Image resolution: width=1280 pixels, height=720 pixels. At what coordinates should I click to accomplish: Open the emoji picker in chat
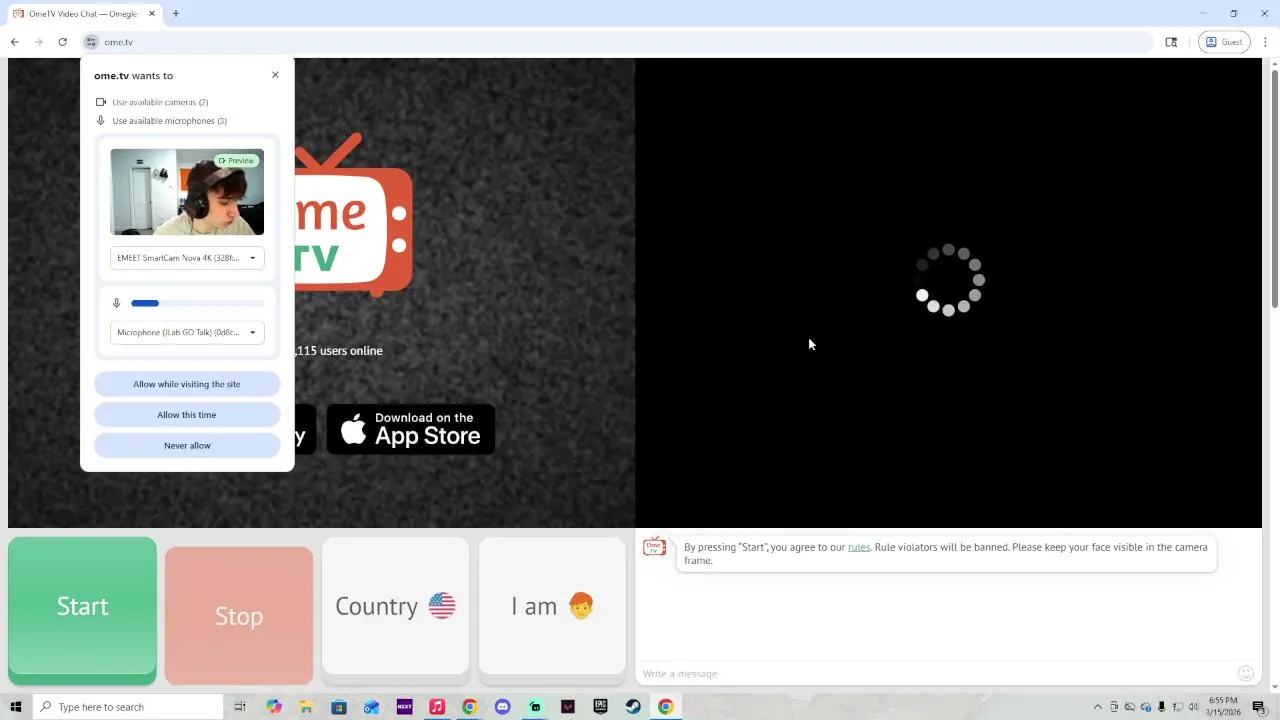click(1245, 673)
